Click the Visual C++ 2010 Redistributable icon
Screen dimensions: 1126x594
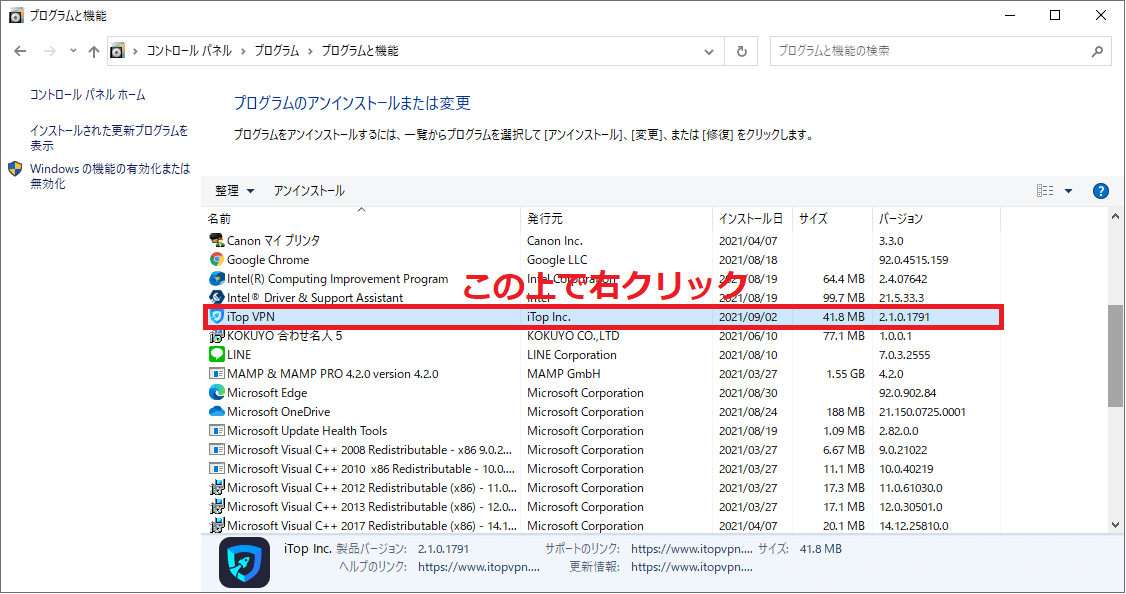[216, 468]
